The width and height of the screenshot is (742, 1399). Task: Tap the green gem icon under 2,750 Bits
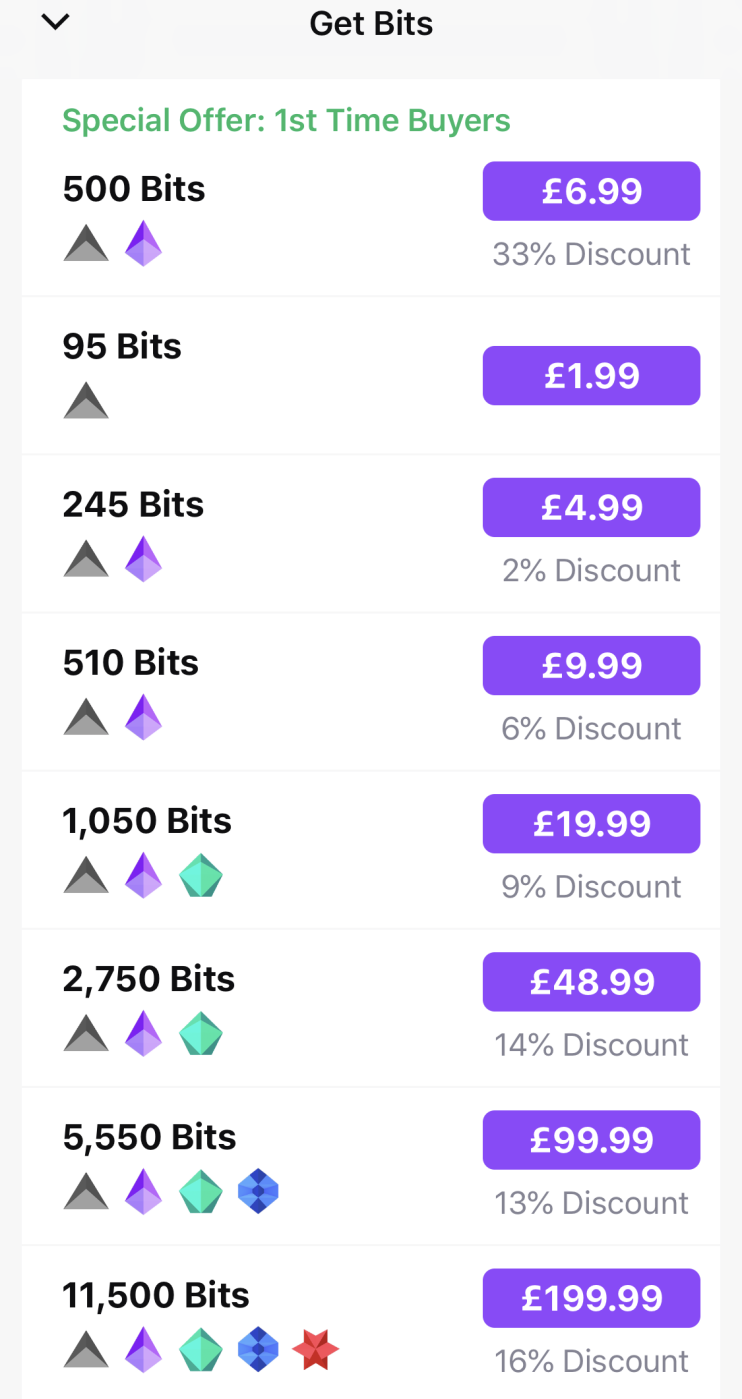click(200, 1033)
